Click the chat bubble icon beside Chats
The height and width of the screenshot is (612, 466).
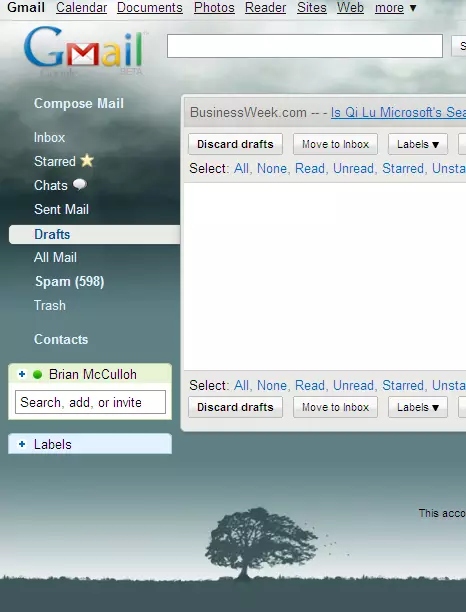pyautogui.click(x=80, y=184)
